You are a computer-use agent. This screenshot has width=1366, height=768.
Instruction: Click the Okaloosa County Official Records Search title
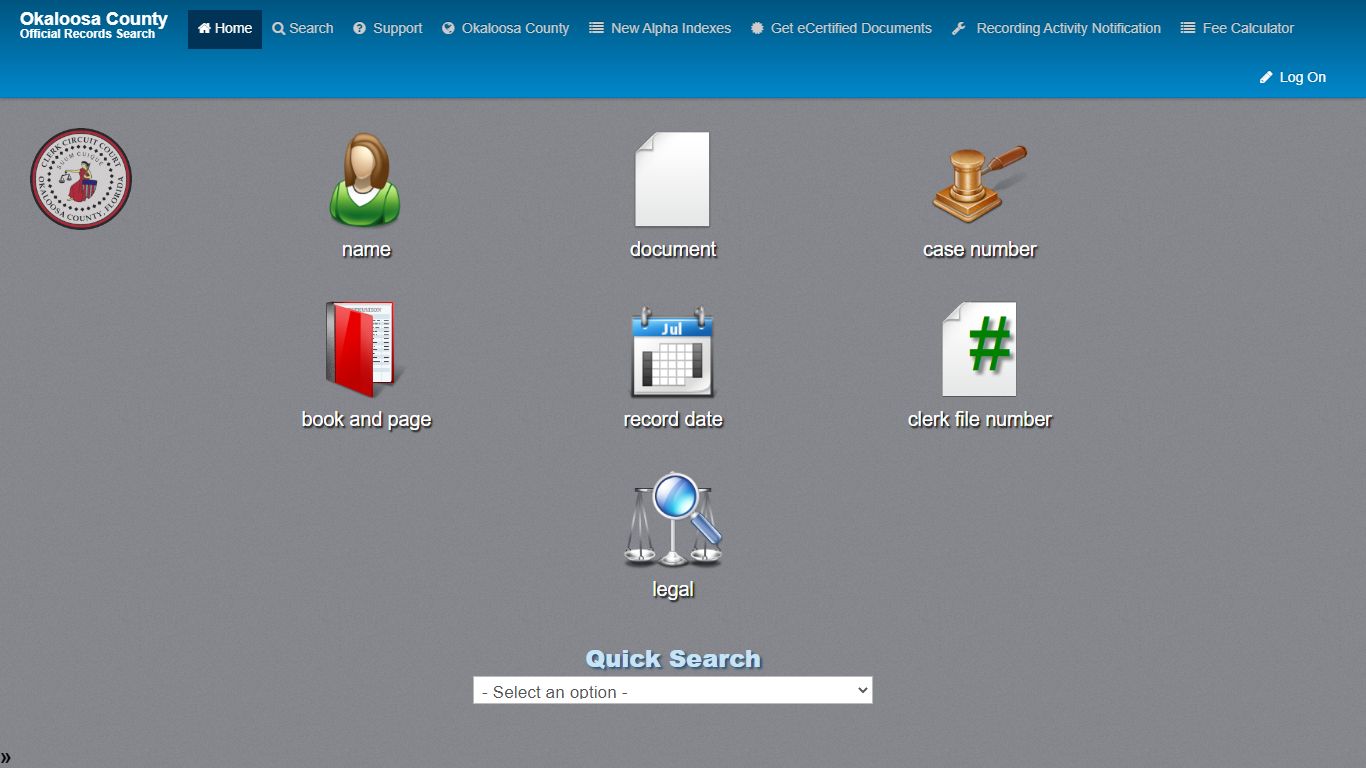click(94, 26)
